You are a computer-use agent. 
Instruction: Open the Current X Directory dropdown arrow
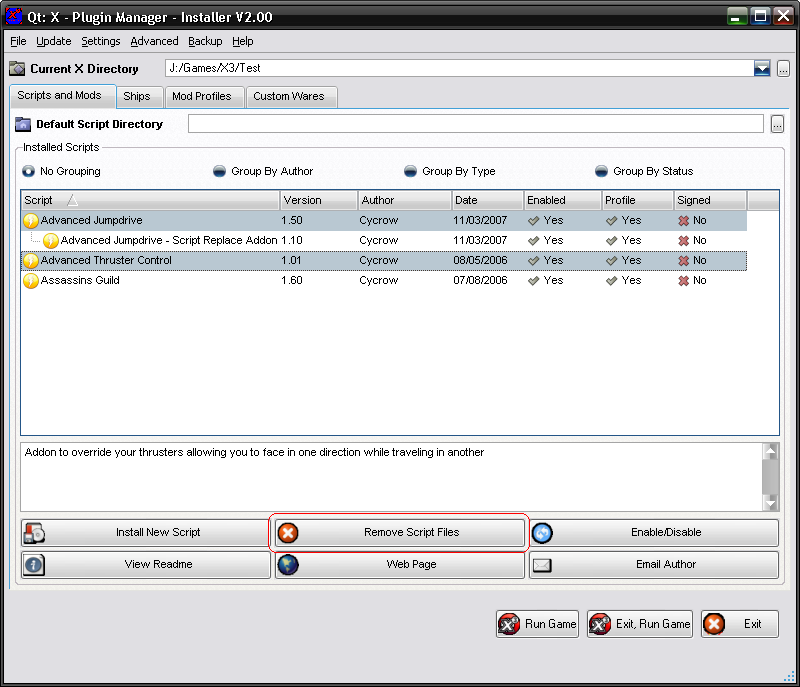(762, 68)
